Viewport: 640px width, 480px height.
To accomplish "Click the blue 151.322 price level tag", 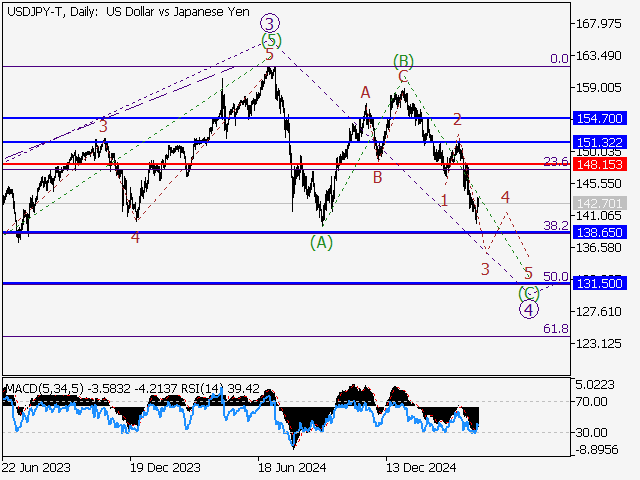I will click(601, 142).
